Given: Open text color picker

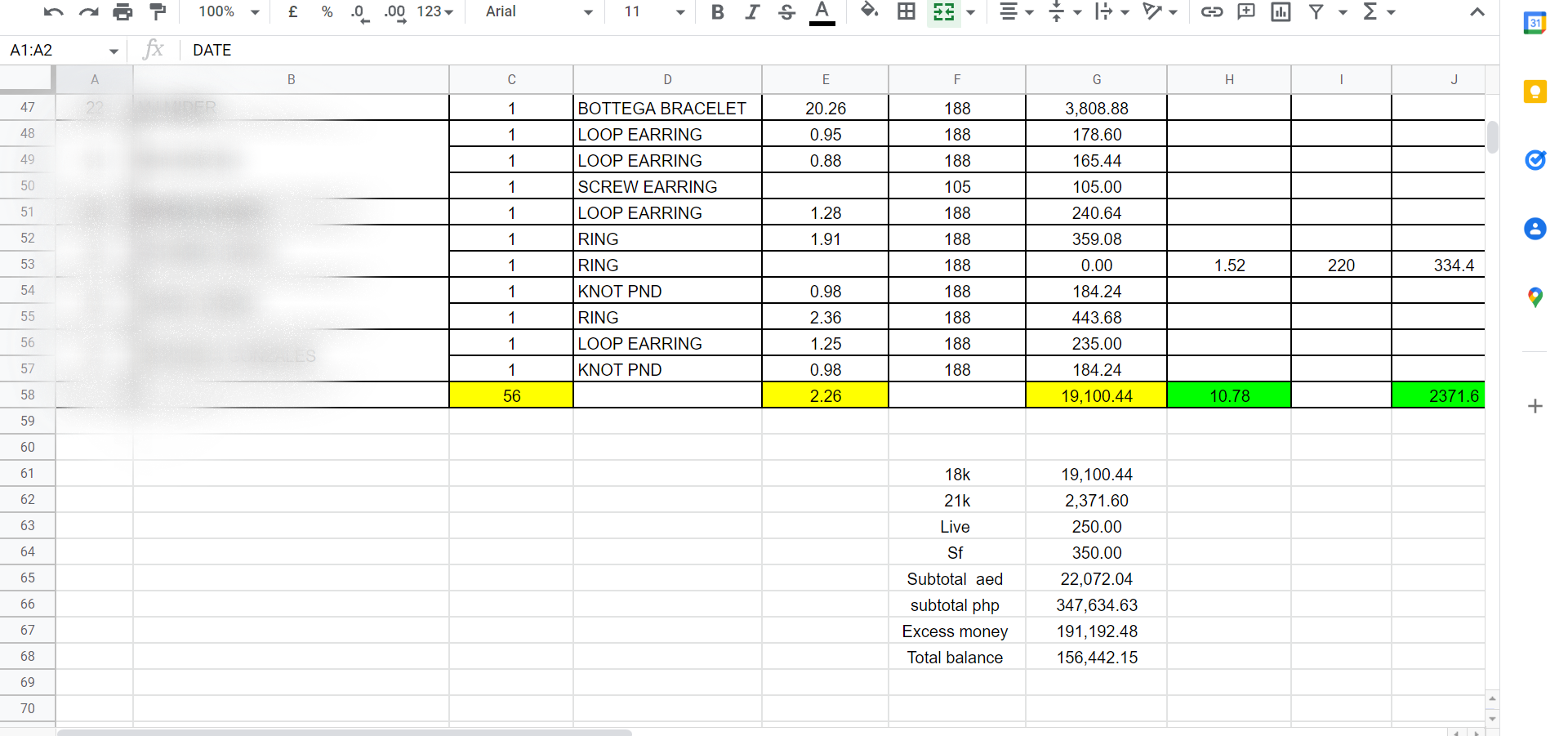Looking at the screenshot, I should (822, 11).
